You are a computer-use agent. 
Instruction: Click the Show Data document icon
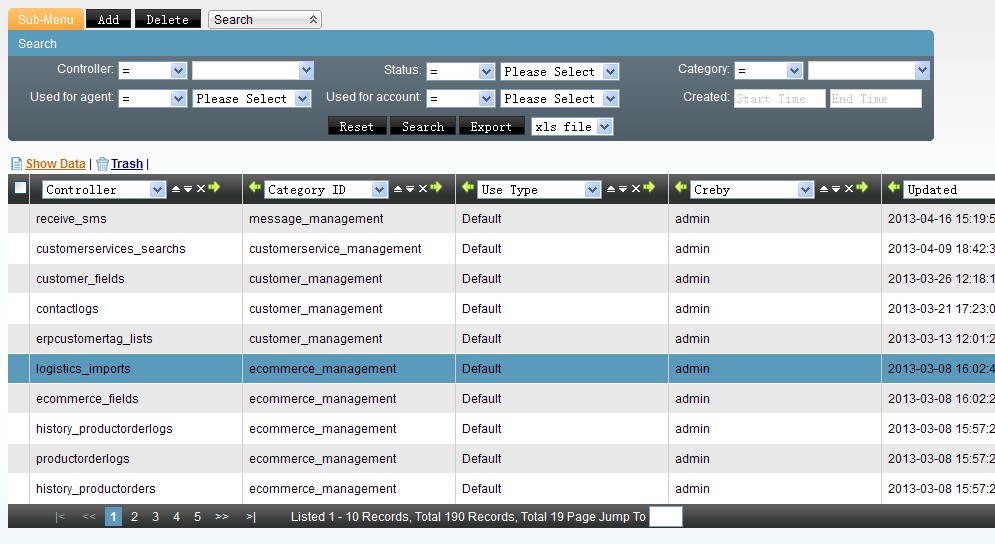[16, 164]
